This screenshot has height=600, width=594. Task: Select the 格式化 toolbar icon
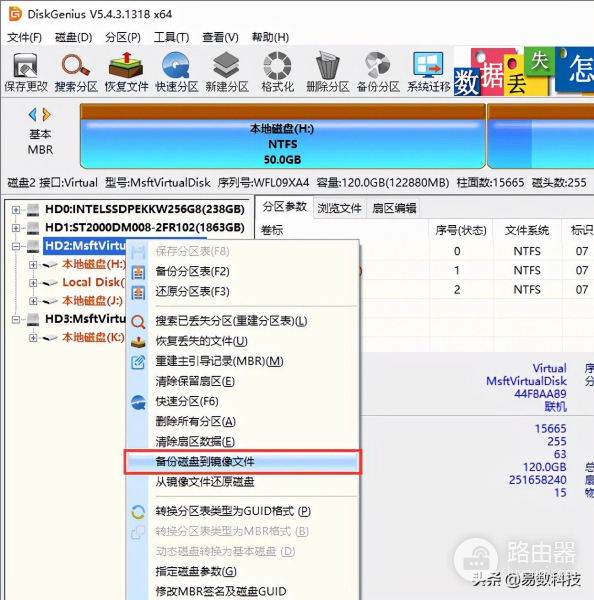pos(277,72)
